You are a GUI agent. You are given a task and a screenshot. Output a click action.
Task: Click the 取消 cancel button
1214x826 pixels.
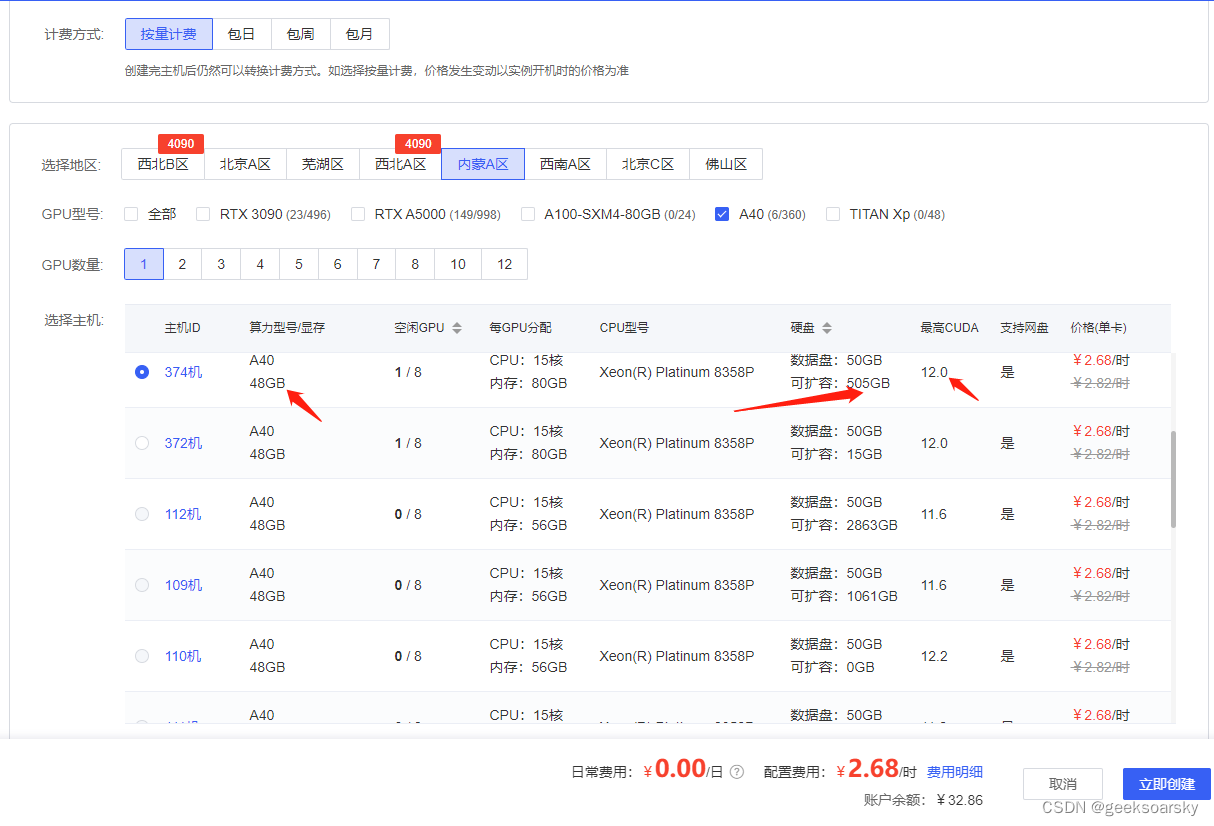click(1063, 784)
